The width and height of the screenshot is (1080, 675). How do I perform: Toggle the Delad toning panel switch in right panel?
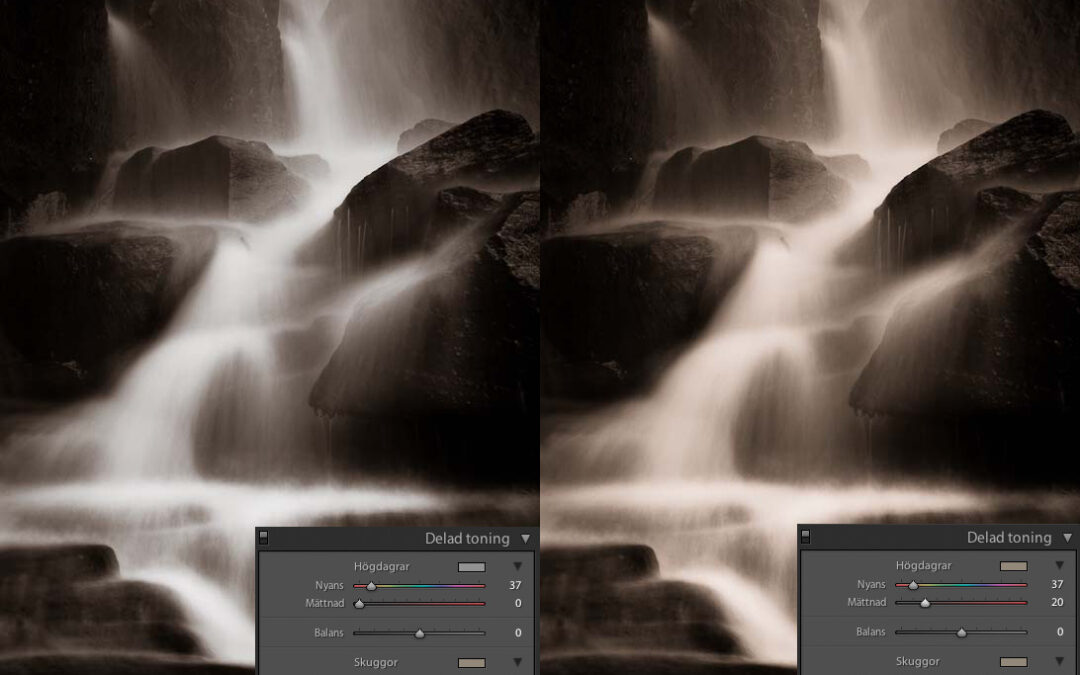click(806, 537)
